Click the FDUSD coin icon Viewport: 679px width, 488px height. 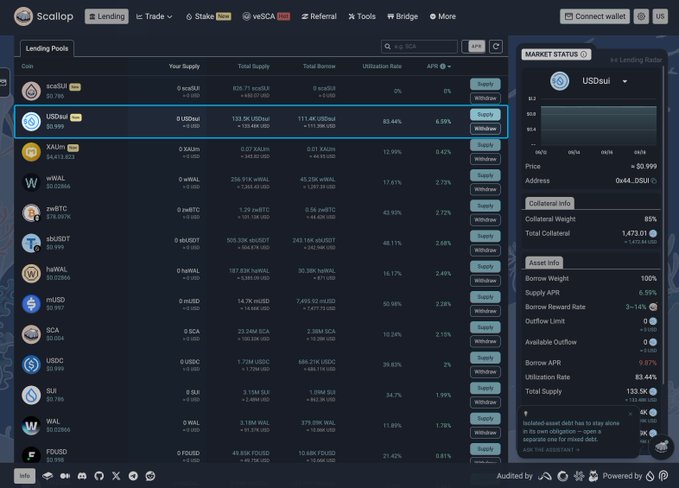[x=31, y=456]
